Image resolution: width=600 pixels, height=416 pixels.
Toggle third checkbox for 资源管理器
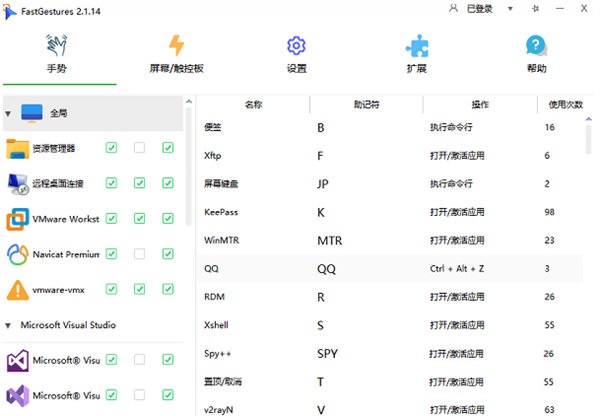[x=168, y=148]
